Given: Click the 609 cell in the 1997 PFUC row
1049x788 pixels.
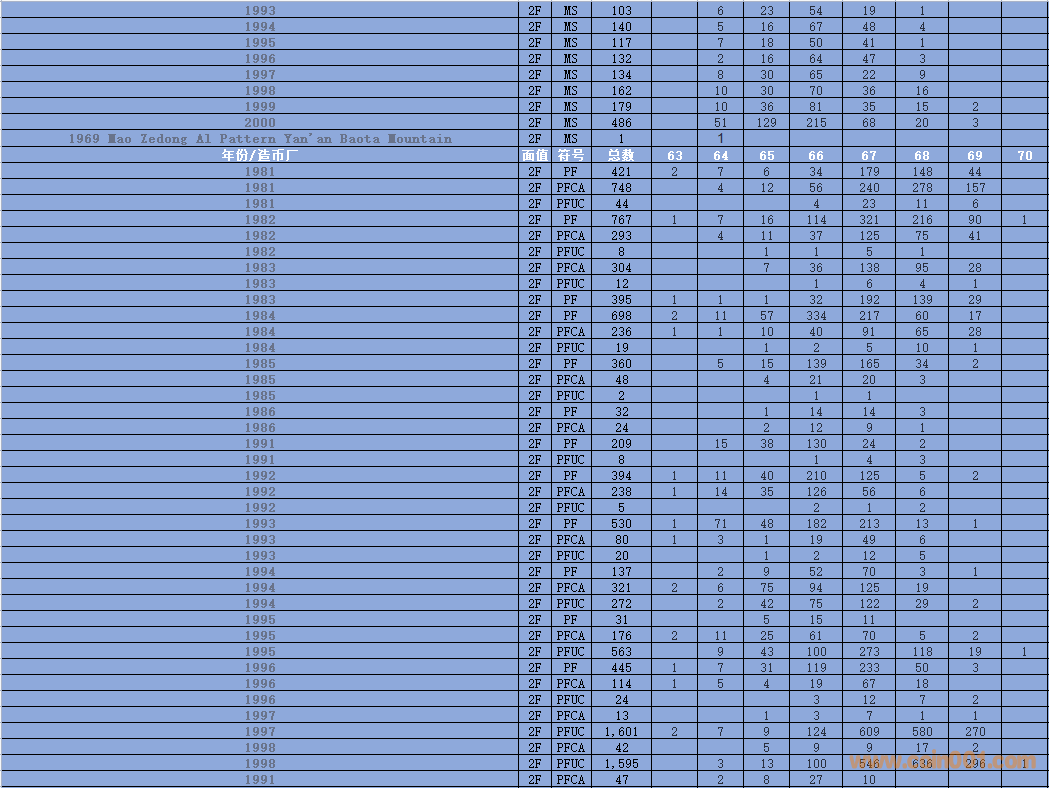Looking at the screenshot, I should 869,732.
